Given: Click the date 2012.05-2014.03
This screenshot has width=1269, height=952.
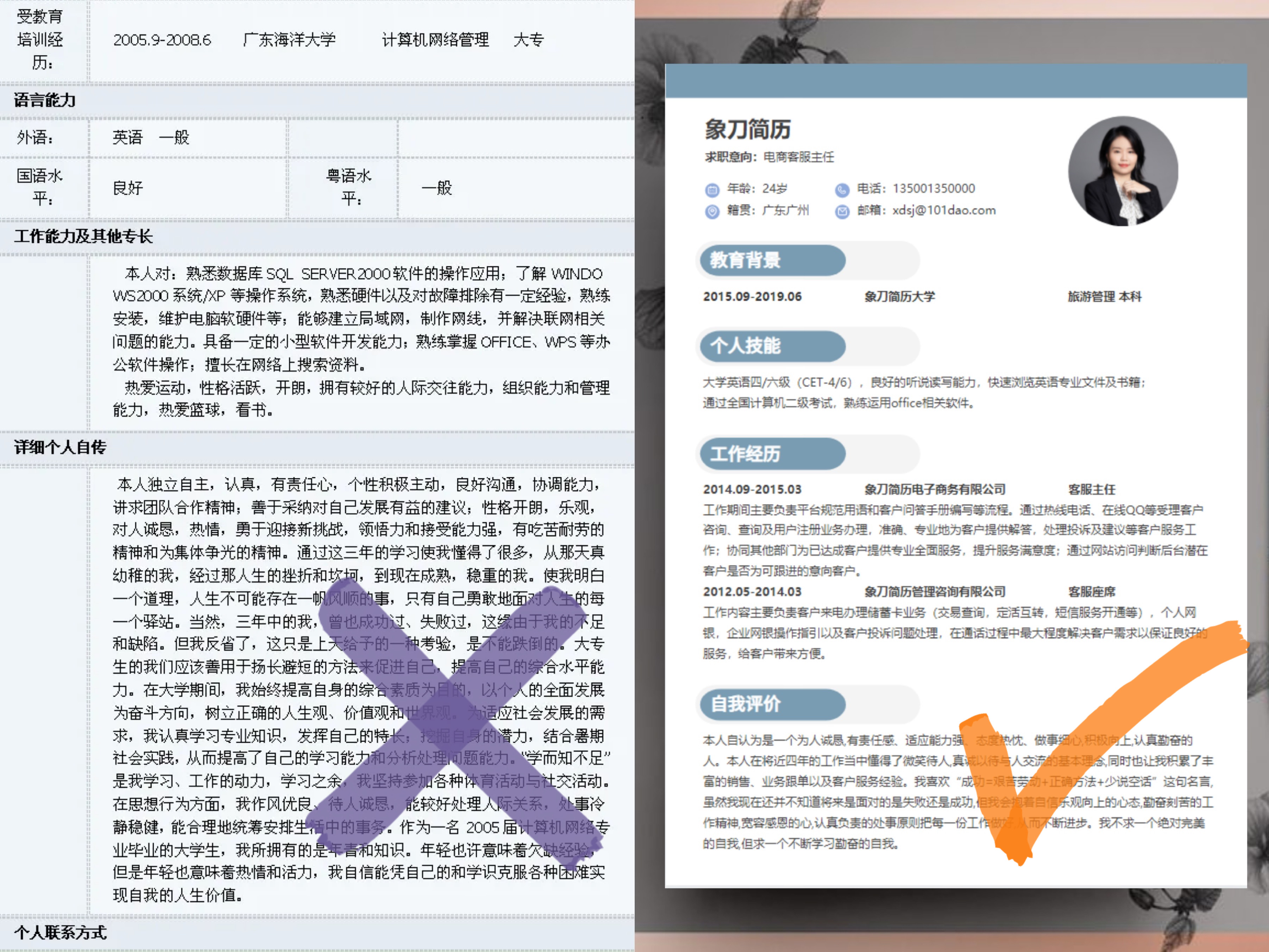Looking at the screenshot, I should [752, 591].
